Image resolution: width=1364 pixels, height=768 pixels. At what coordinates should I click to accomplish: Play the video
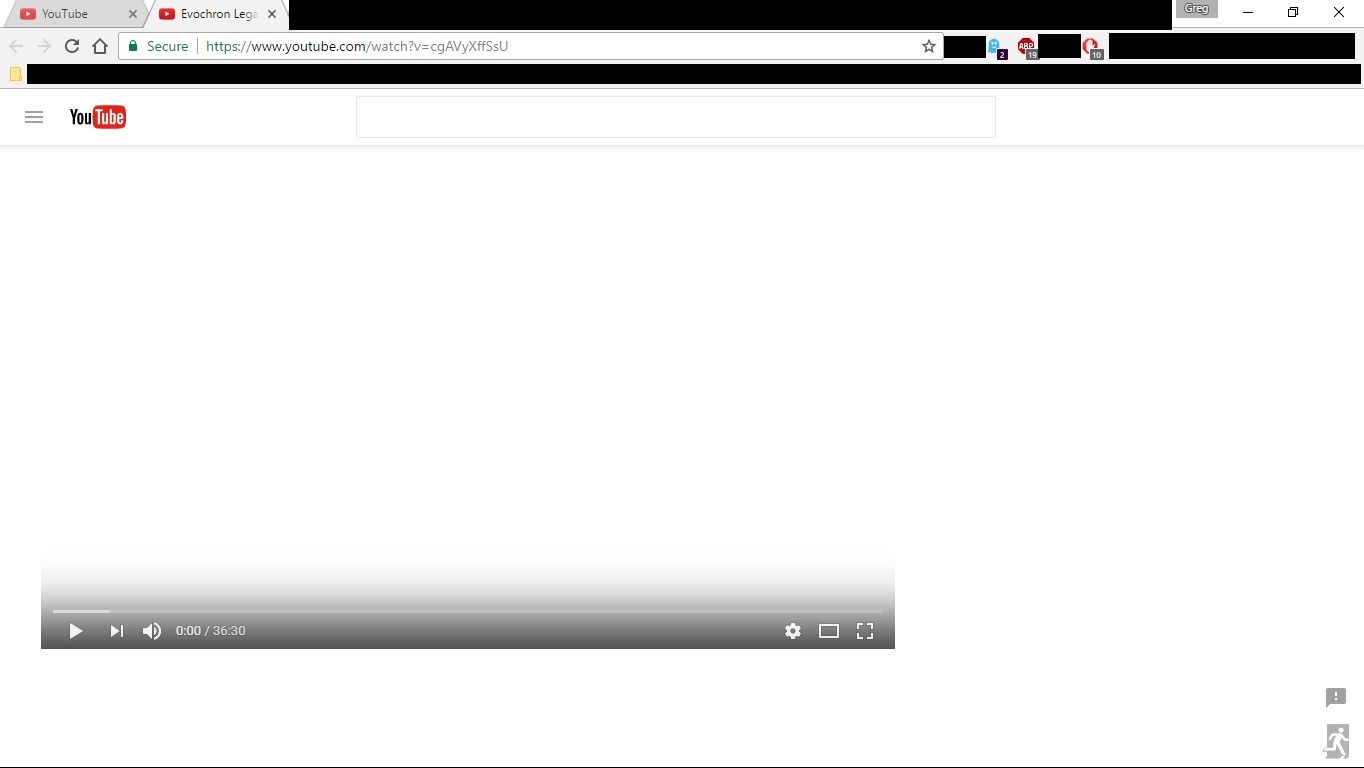75,631
